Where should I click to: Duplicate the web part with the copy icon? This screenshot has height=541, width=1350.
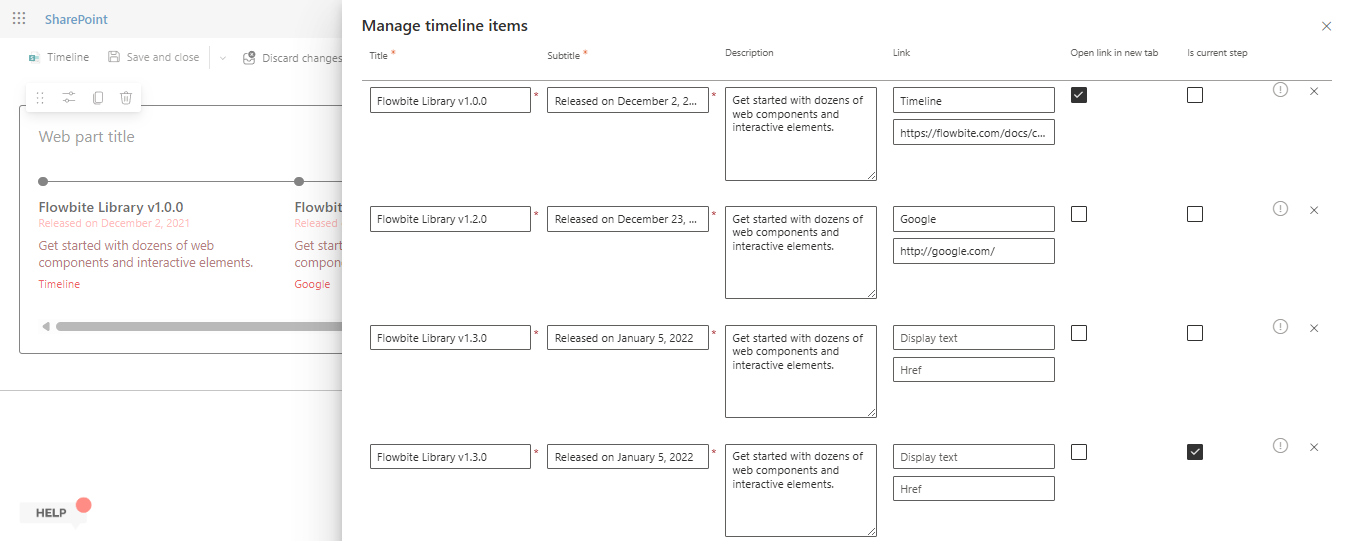click(98, 98)
